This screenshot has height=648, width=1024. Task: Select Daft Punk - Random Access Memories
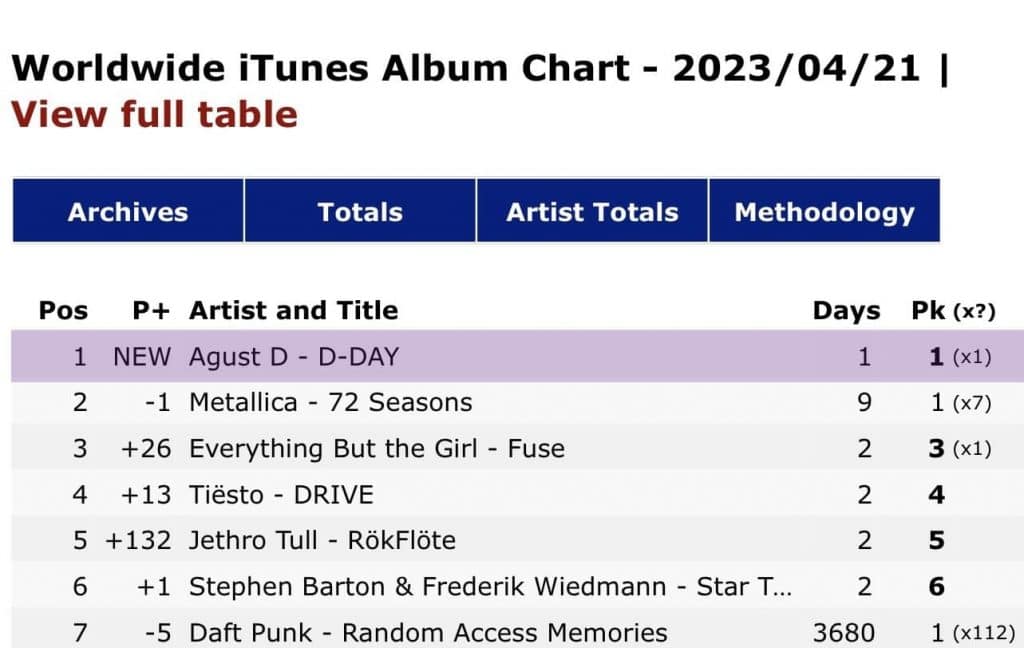[x=428, y=633]
